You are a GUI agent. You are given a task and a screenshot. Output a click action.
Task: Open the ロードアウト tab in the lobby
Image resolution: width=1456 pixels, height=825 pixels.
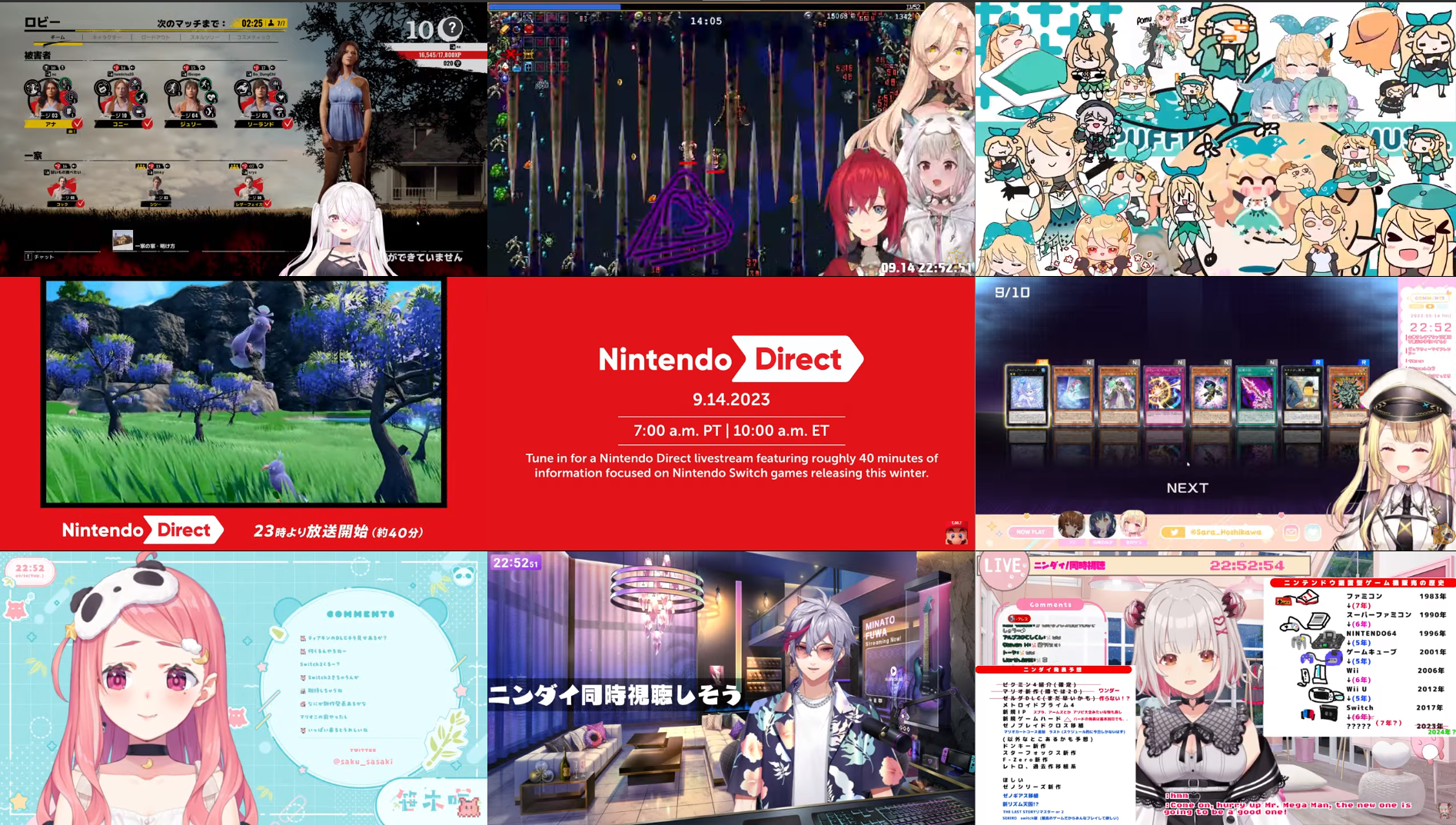click(x=156, y=37)
